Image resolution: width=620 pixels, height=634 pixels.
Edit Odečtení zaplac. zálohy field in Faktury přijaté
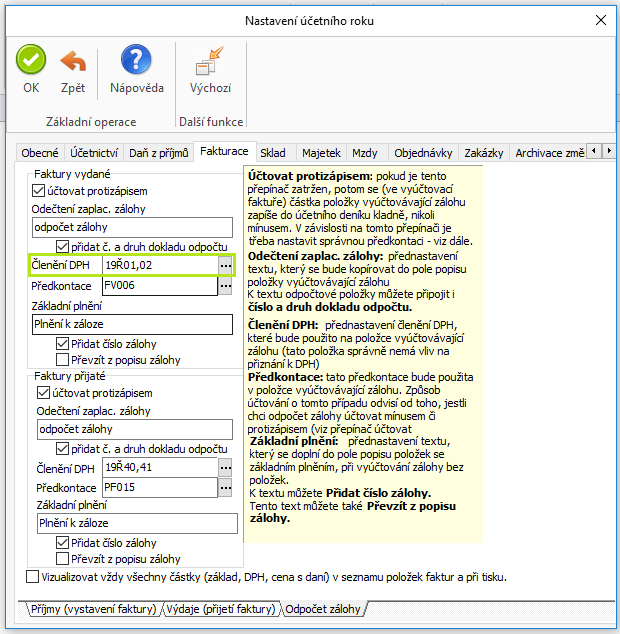pyautogui.click(x=135, y=429)
